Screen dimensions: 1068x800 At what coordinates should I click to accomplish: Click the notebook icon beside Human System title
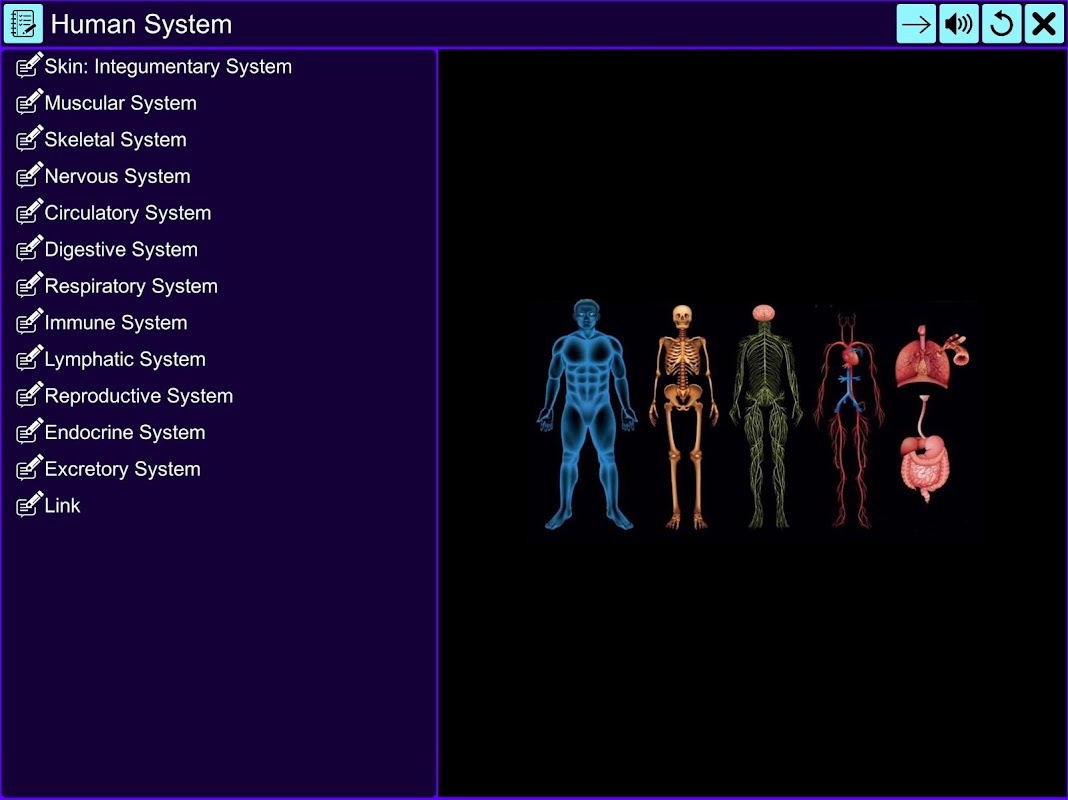point(23,24)
